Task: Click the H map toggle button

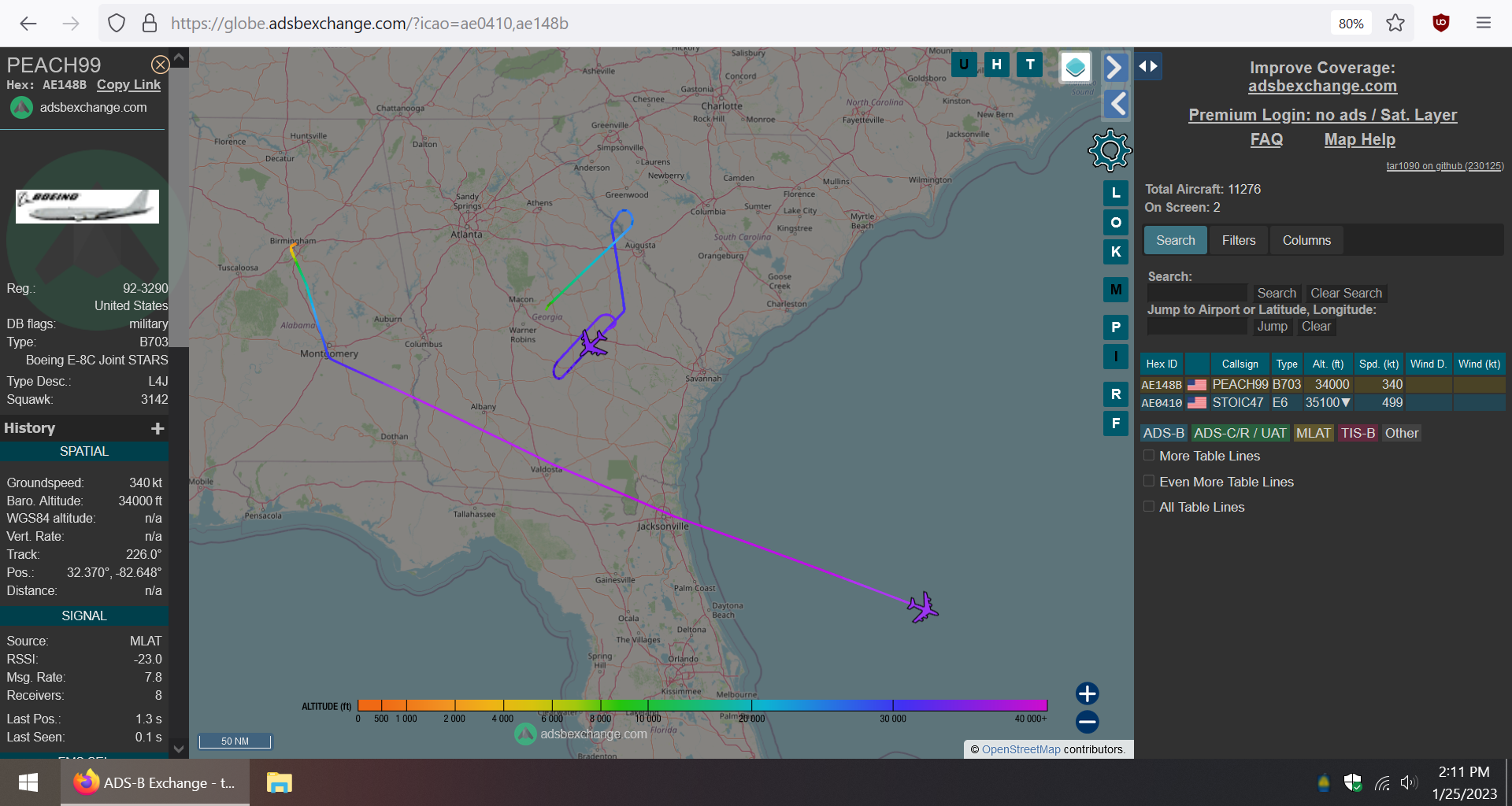Action: pyautogui.click(x=997, y=65)
